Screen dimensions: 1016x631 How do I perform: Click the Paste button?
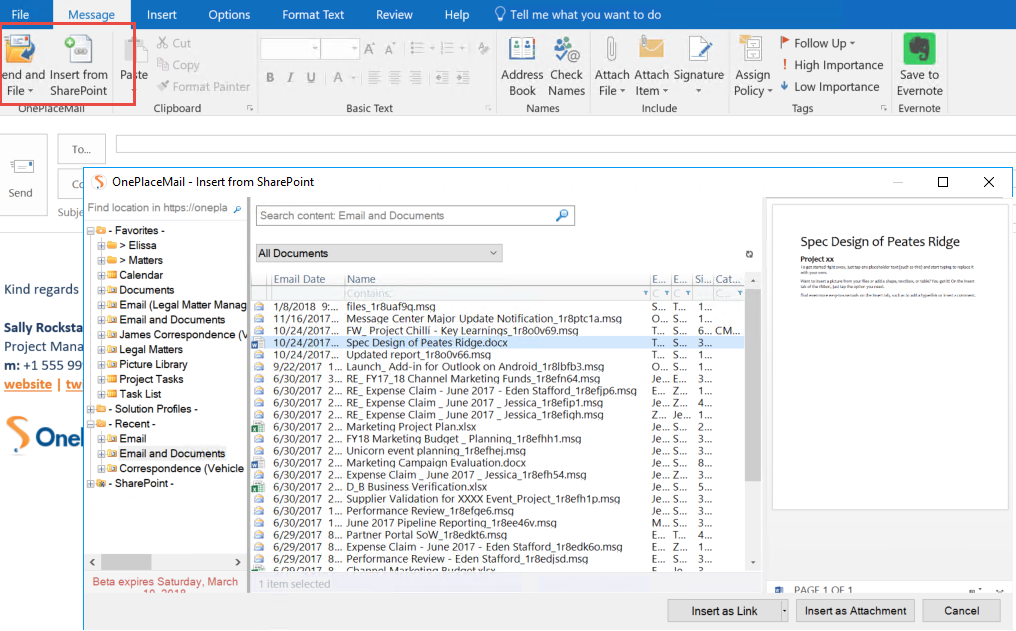pyautogui.click(x=134, y=67)
